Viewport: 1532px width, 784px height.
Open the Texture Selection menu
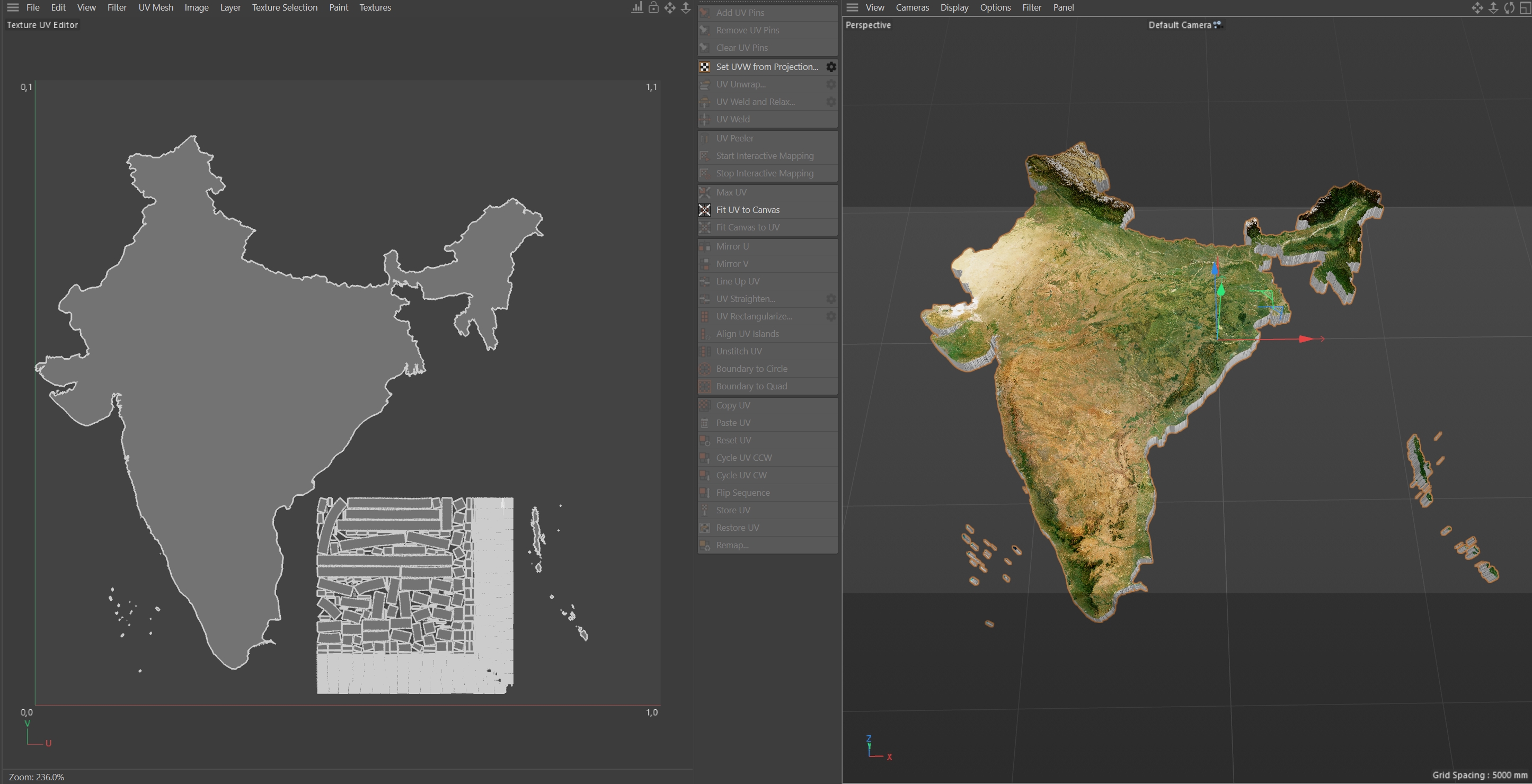click(x=284, y=8)
